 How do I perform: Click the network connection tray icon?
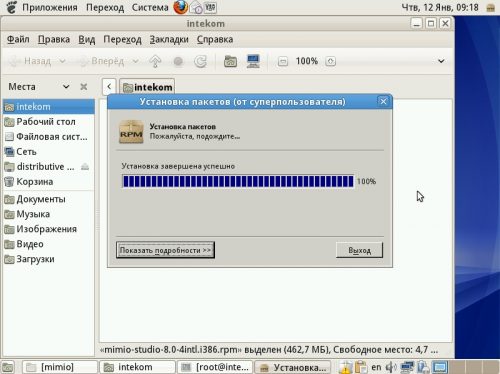[407, 367]
